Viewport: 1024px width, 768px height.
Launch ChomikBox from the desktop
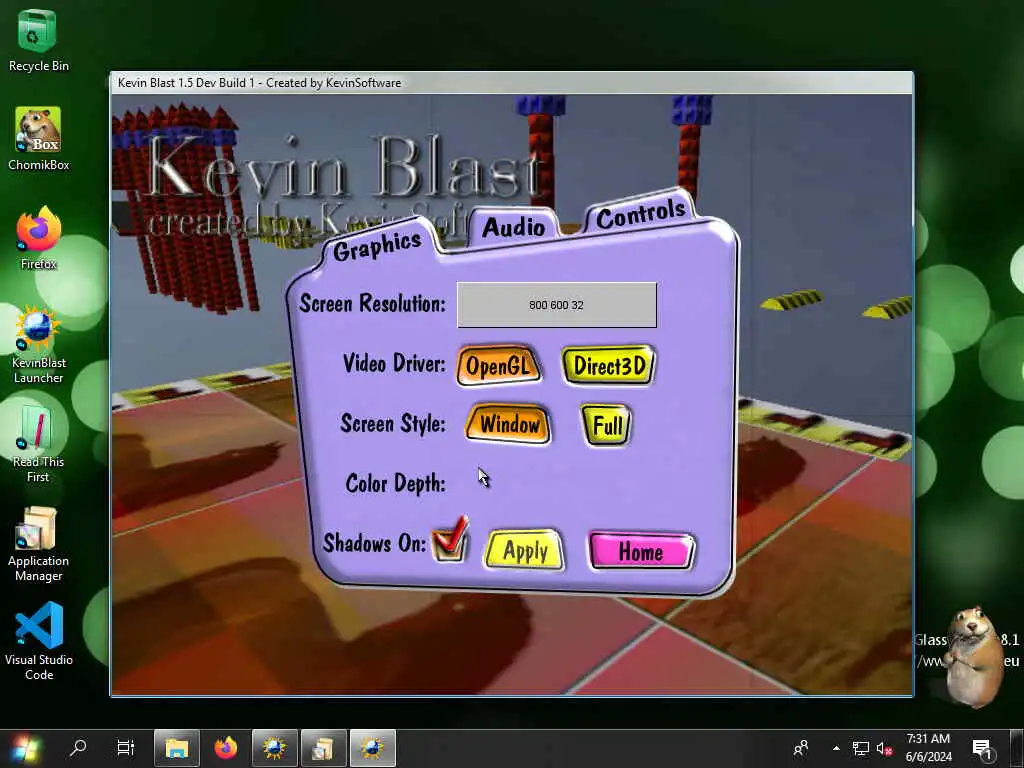click(38, 140)
